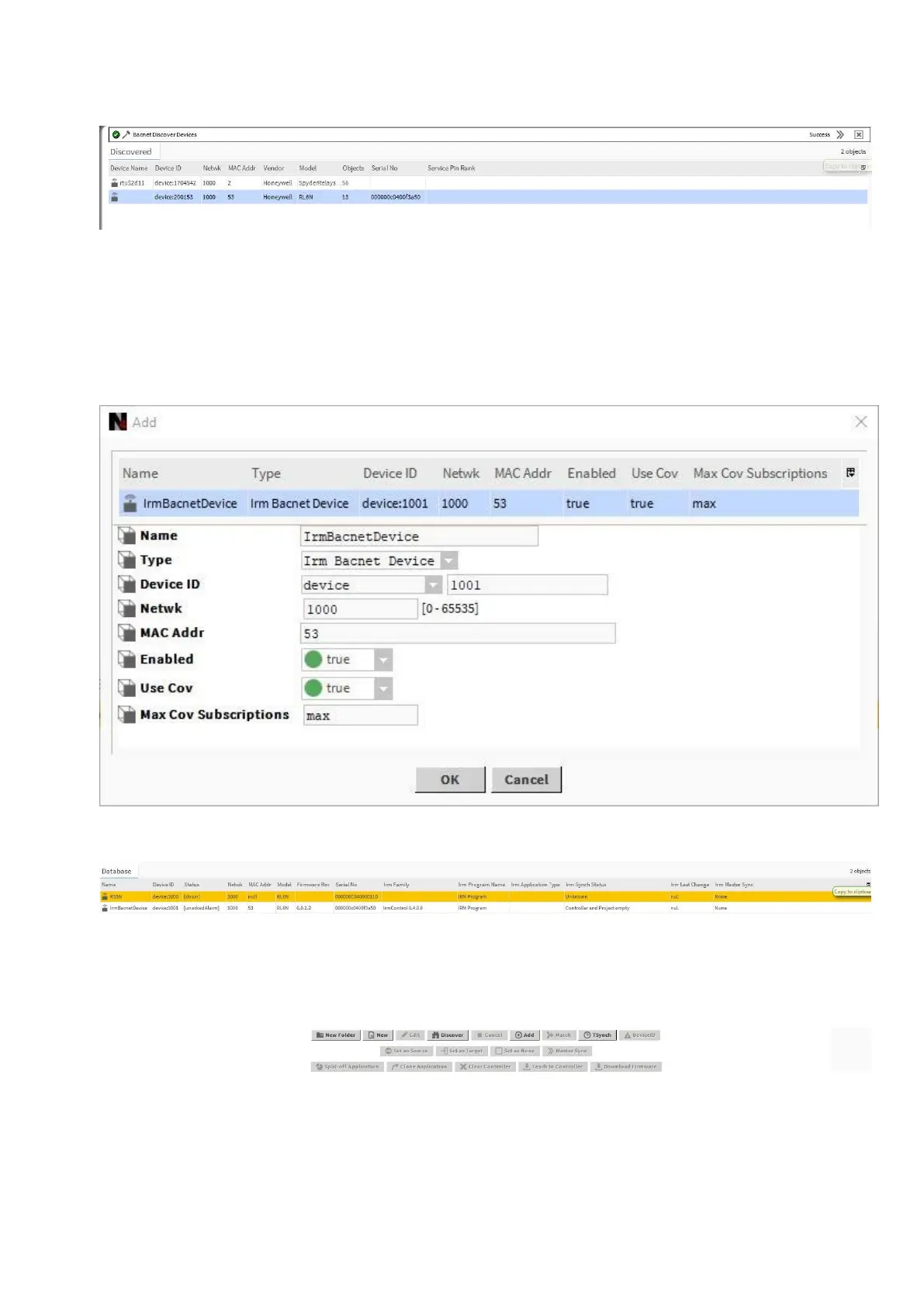Select the rtuS2d11 discovered device row
Viewport: 924px width, 1307px height.
pos(487,183)
